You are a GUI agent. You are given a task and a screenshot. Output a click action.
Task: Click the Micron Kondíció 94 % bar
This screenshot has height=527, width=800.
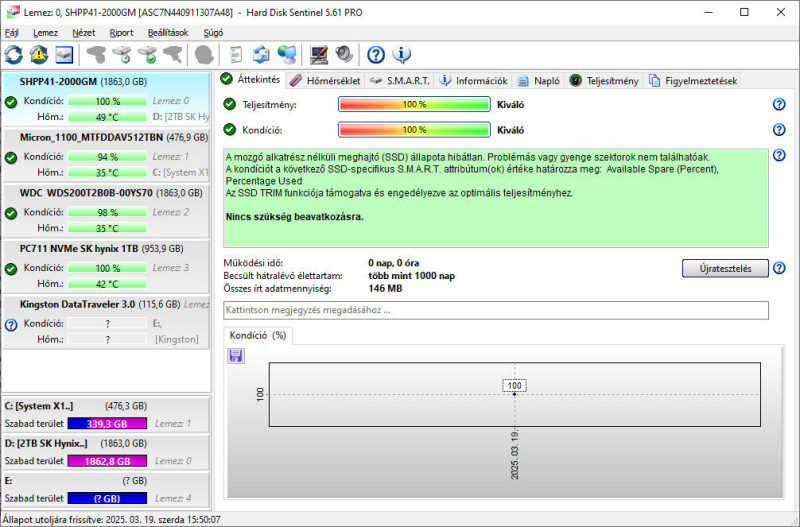coord(107,157)
